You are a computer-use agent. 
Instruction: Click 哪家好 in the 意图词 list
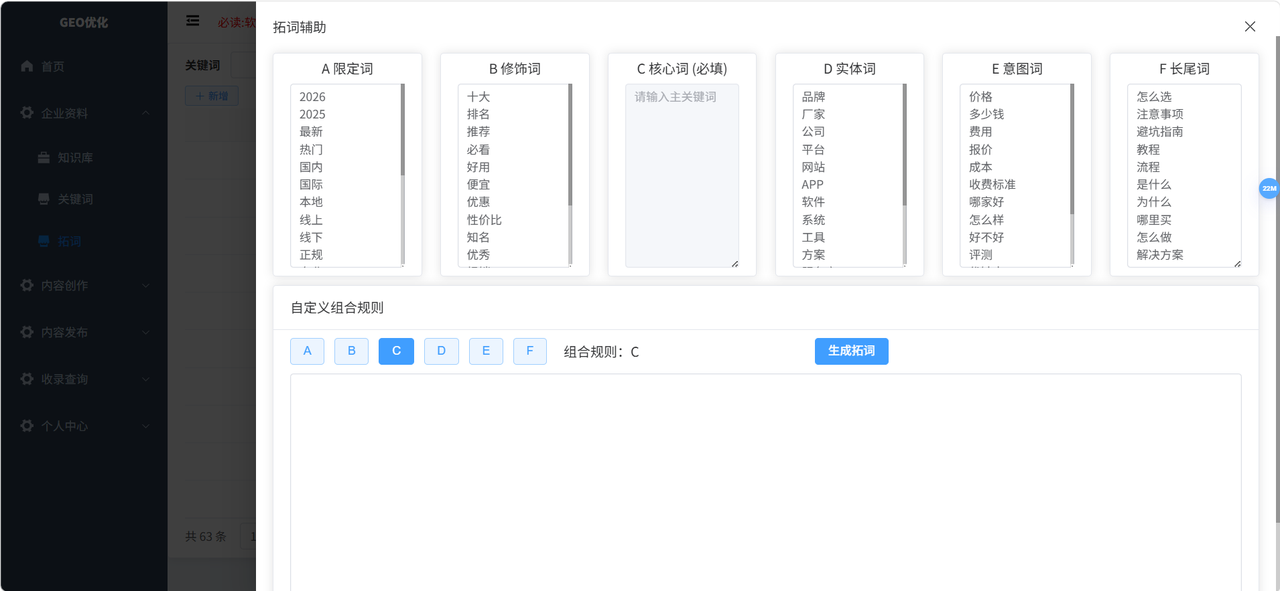pos(987,202)
